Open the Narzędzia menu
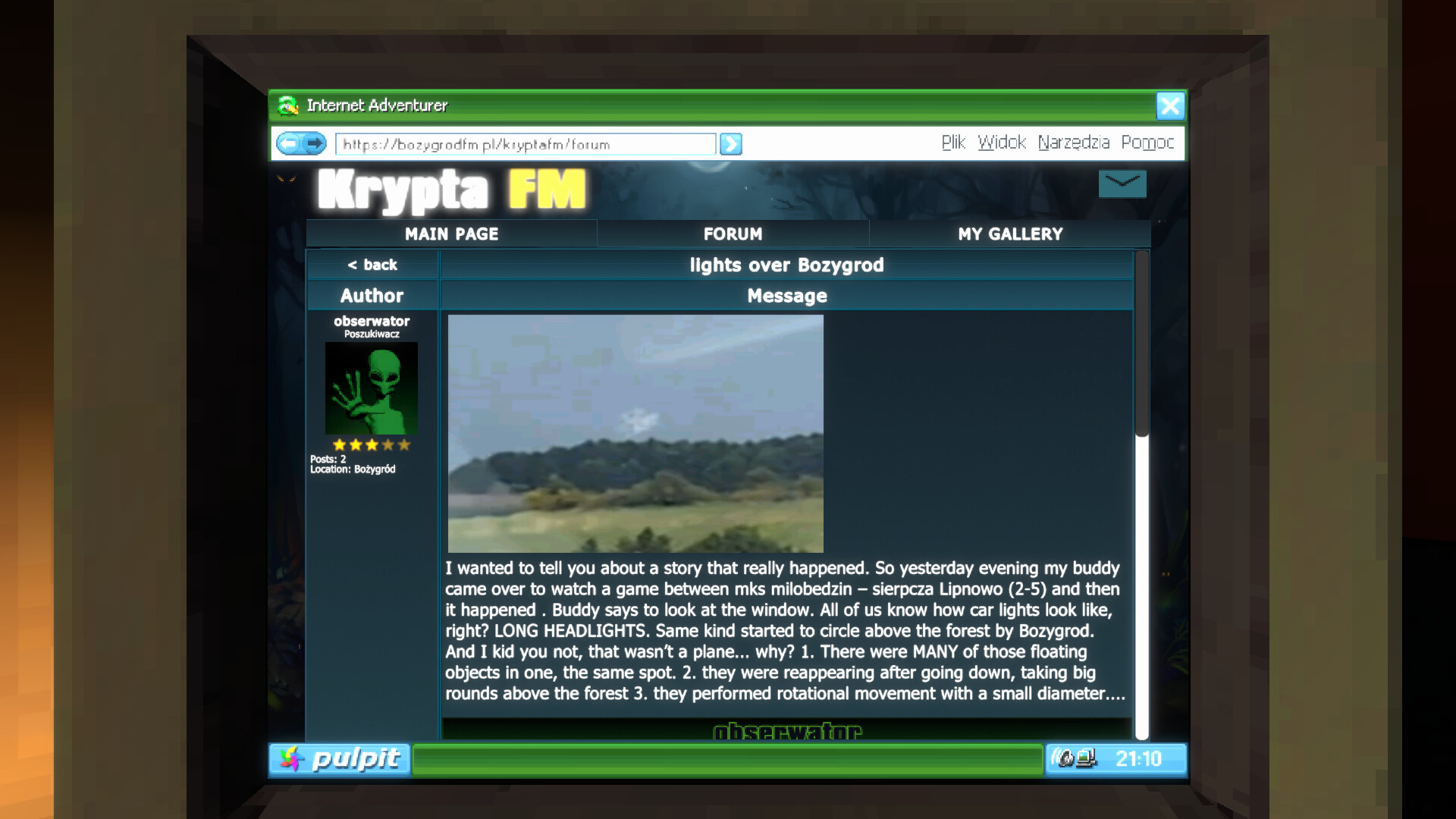The height and width of the screenshot is (819, 1456). click(x=1074, y=143)
